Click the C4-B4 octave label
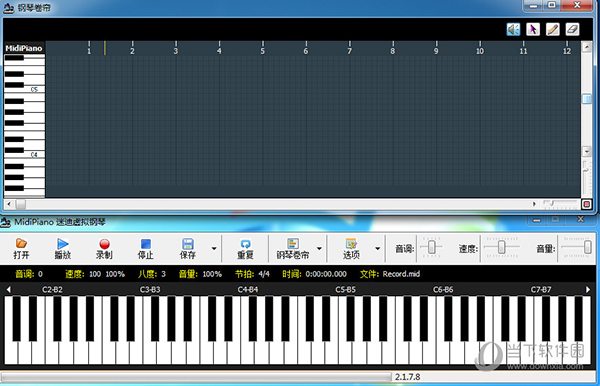Screen dimensions: 600x386 pyautogui.click(x=248, y=290)
